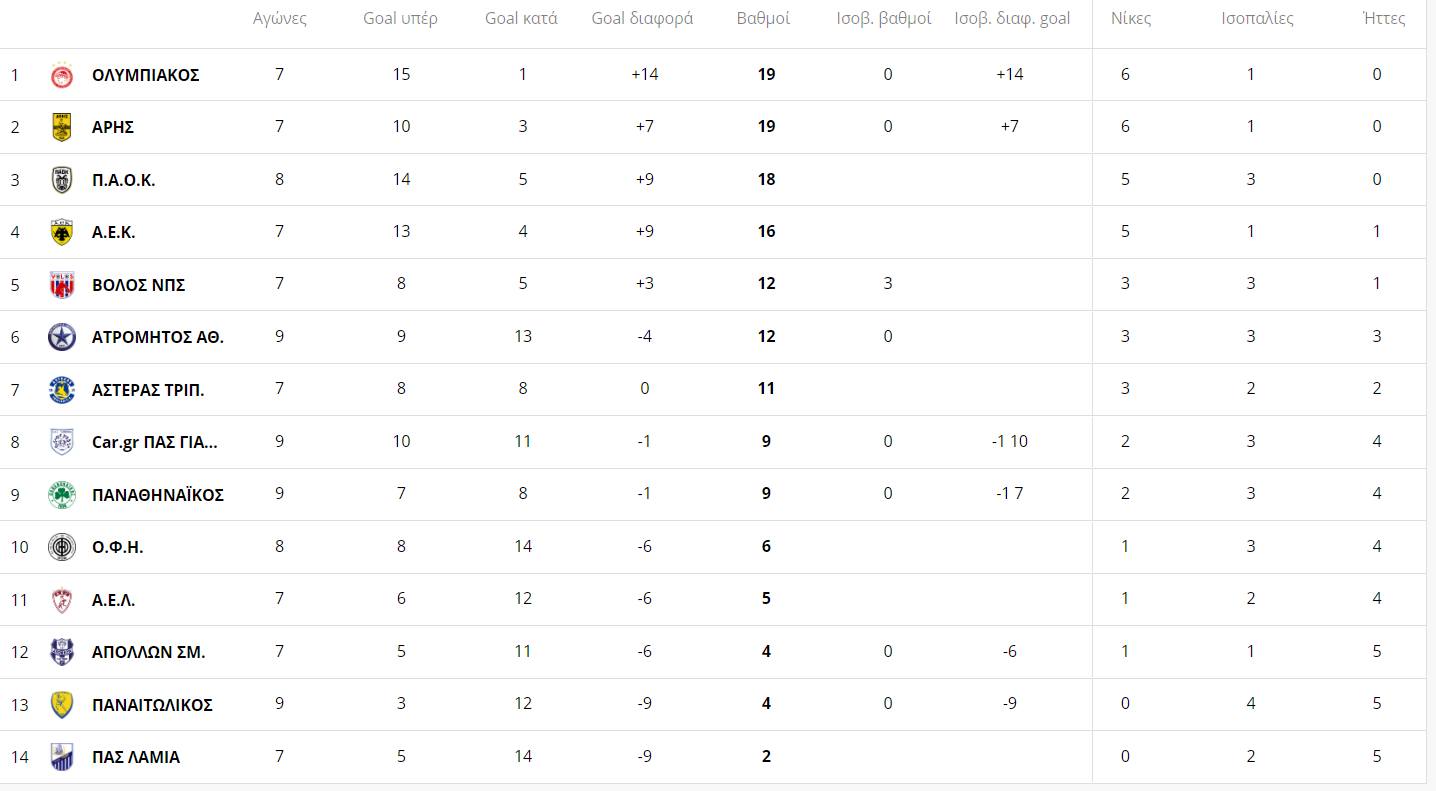Click the P.A.O.K. team crest
This screenshot has width=1436, height=791.
[62, 180]
